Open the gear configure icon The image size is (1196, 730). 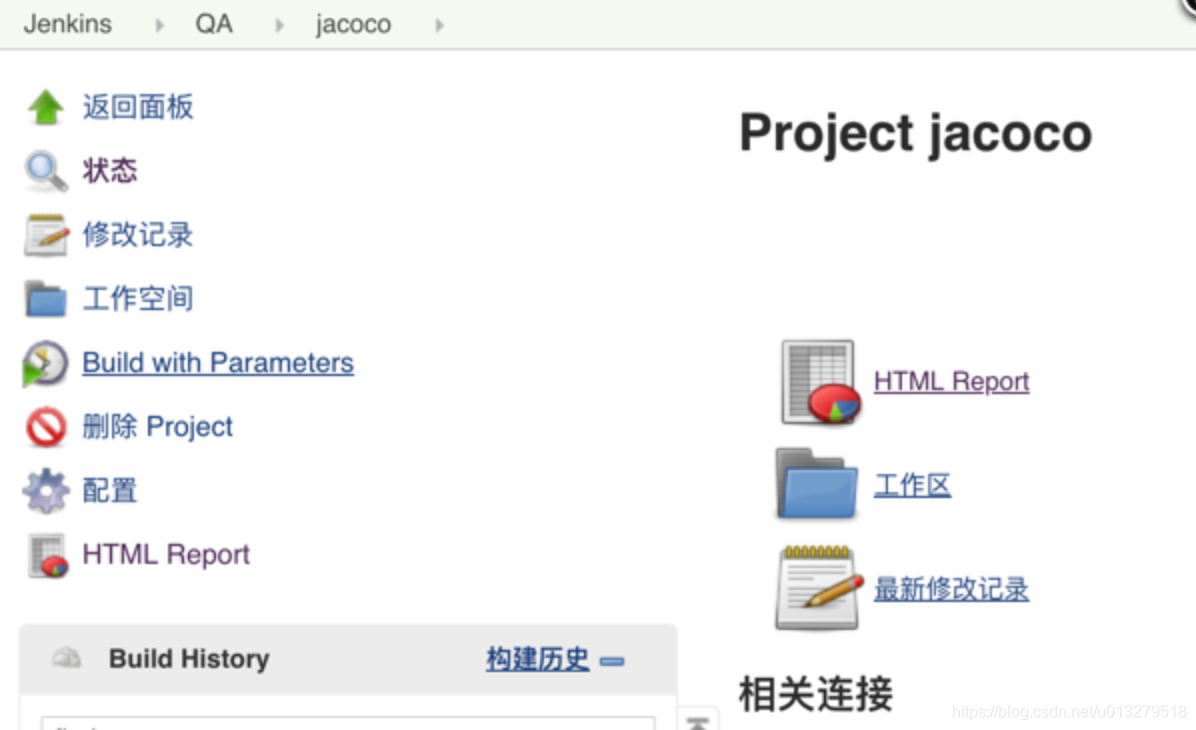tap(46, 490)
